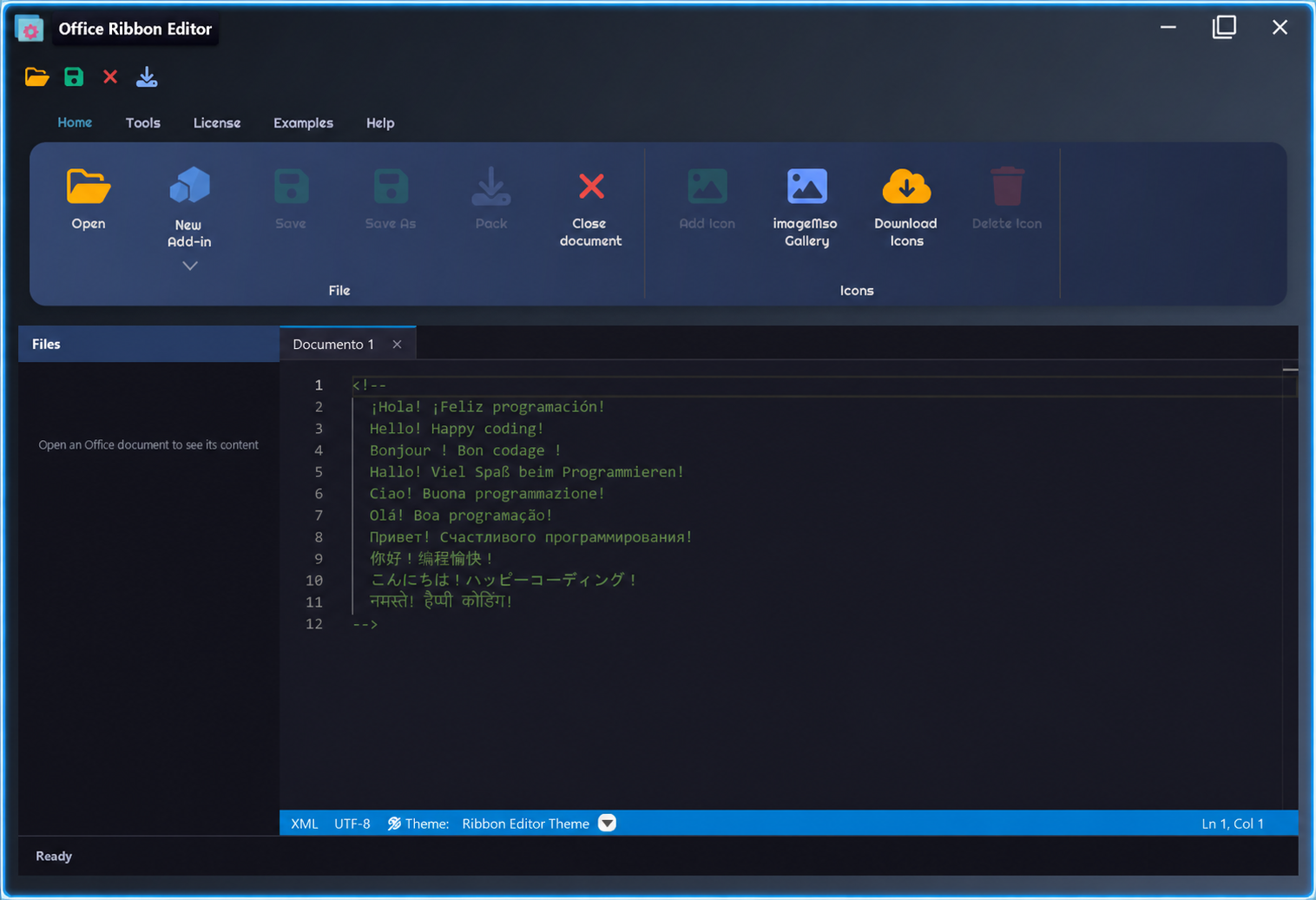Open the Examples ribbon tab
This screenshot has height=900, width=1316.
303,123
